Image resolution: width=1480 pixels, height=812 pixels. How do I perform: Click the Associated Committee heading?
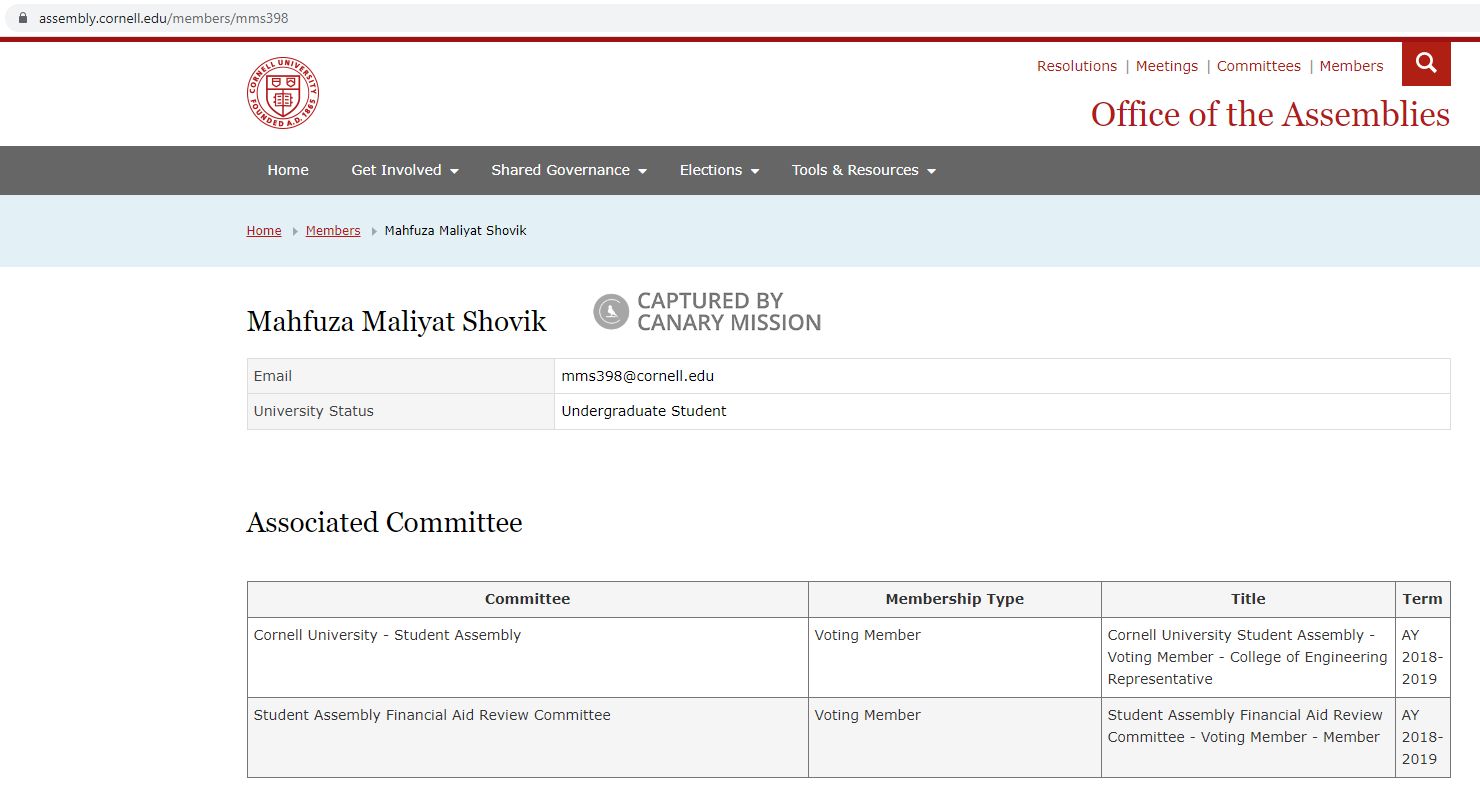pyautogui.click(x=385, y=523)
